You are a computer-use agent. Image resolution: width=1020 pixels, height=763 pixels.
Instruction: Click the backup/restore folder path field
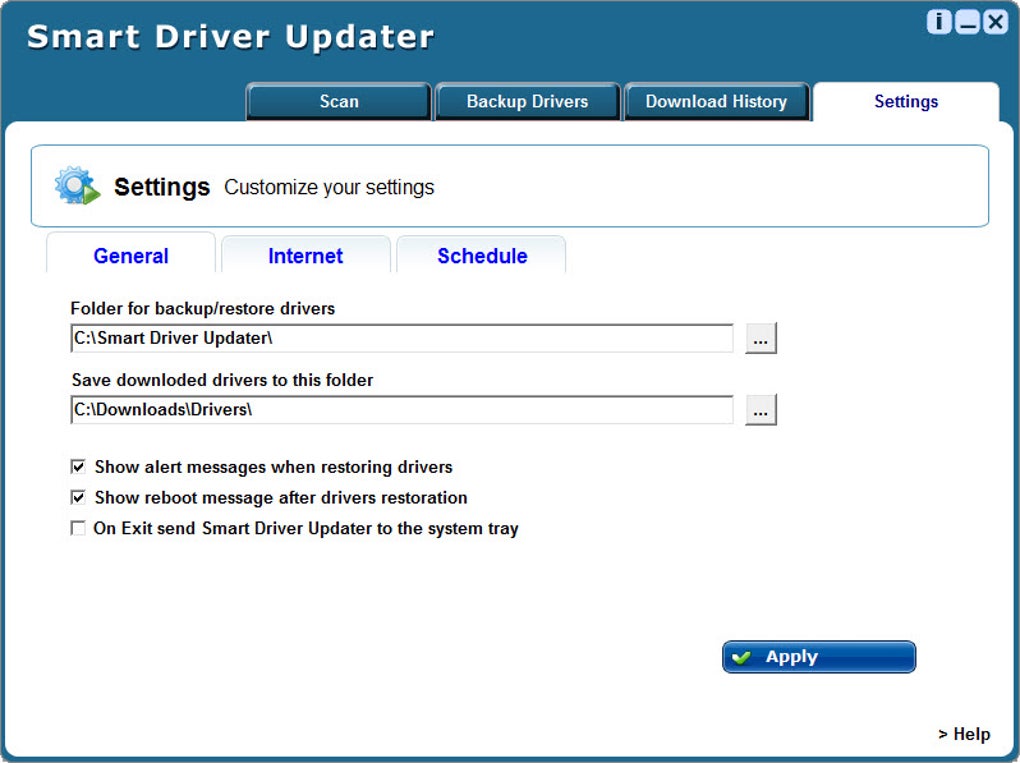point(402,338)
